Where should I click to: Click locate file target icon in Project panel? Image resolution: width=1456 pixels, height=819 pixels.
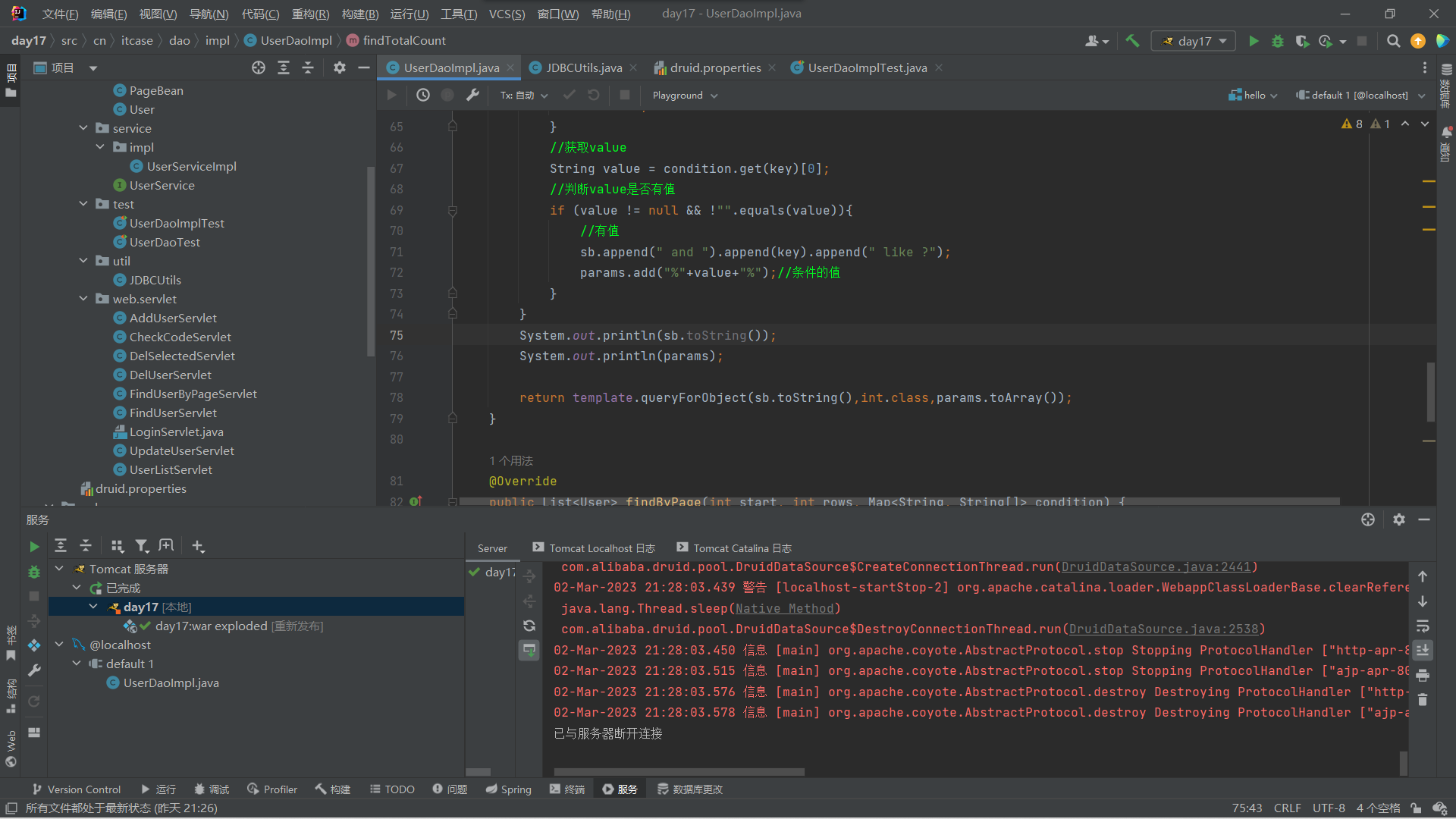point(259,67)
